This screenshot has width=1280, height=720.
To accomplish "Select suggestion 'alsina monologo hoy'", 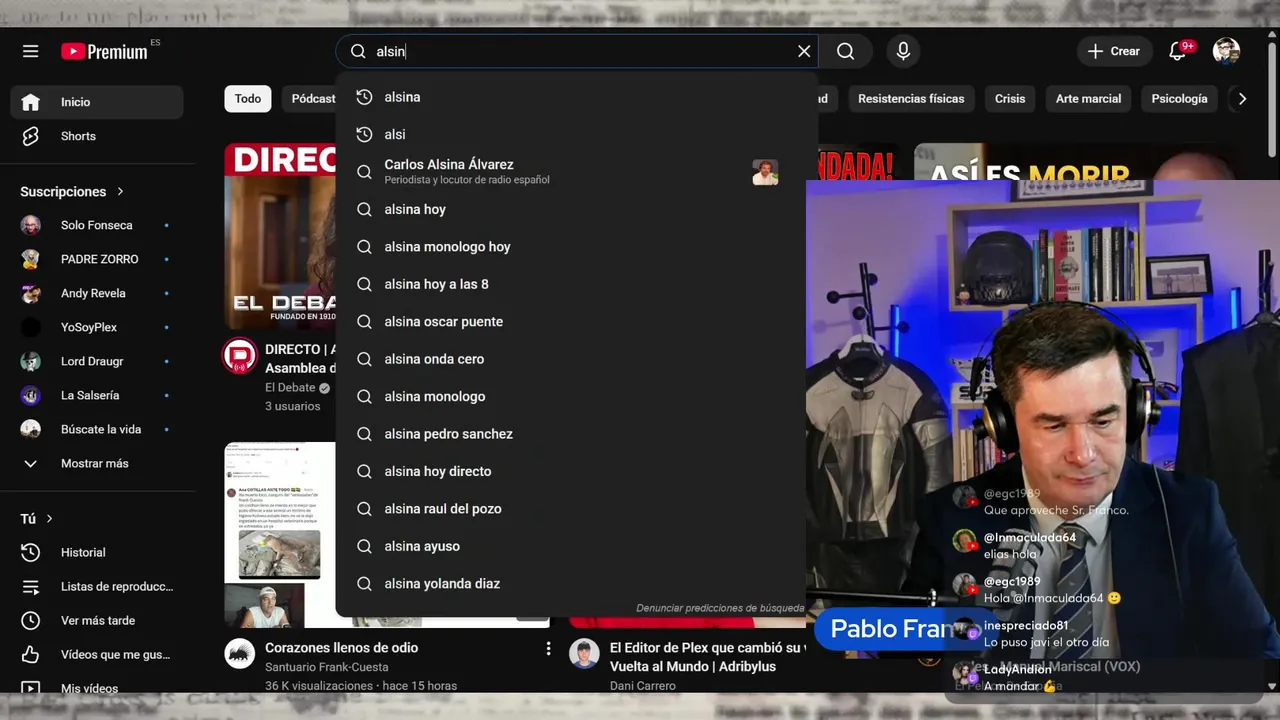I will (x=577, y=247).
